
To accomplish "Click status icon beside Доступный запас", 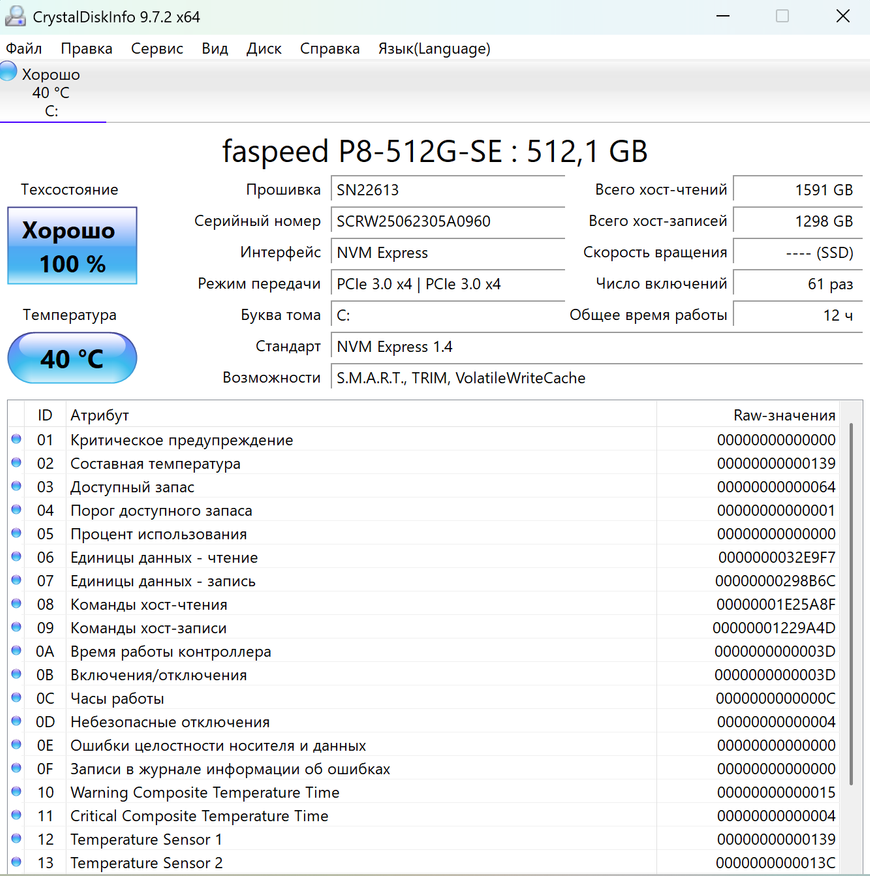I will pyautogui.click(x=16, y=487).
